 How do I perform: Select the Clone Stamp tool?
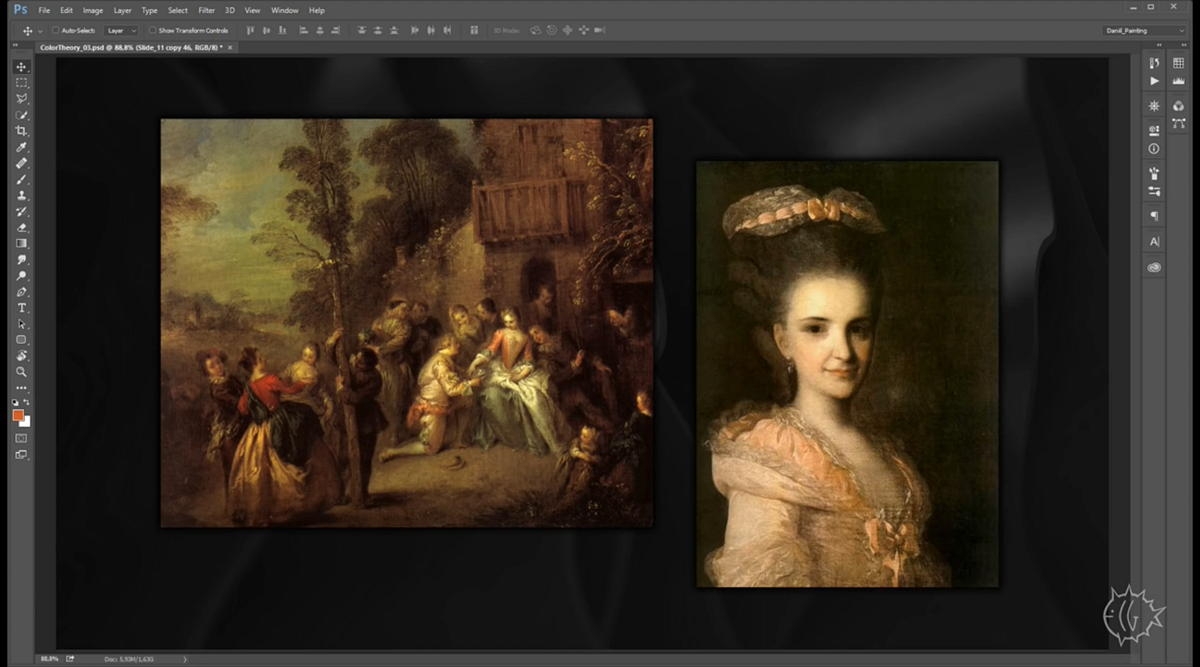point(21,195)
